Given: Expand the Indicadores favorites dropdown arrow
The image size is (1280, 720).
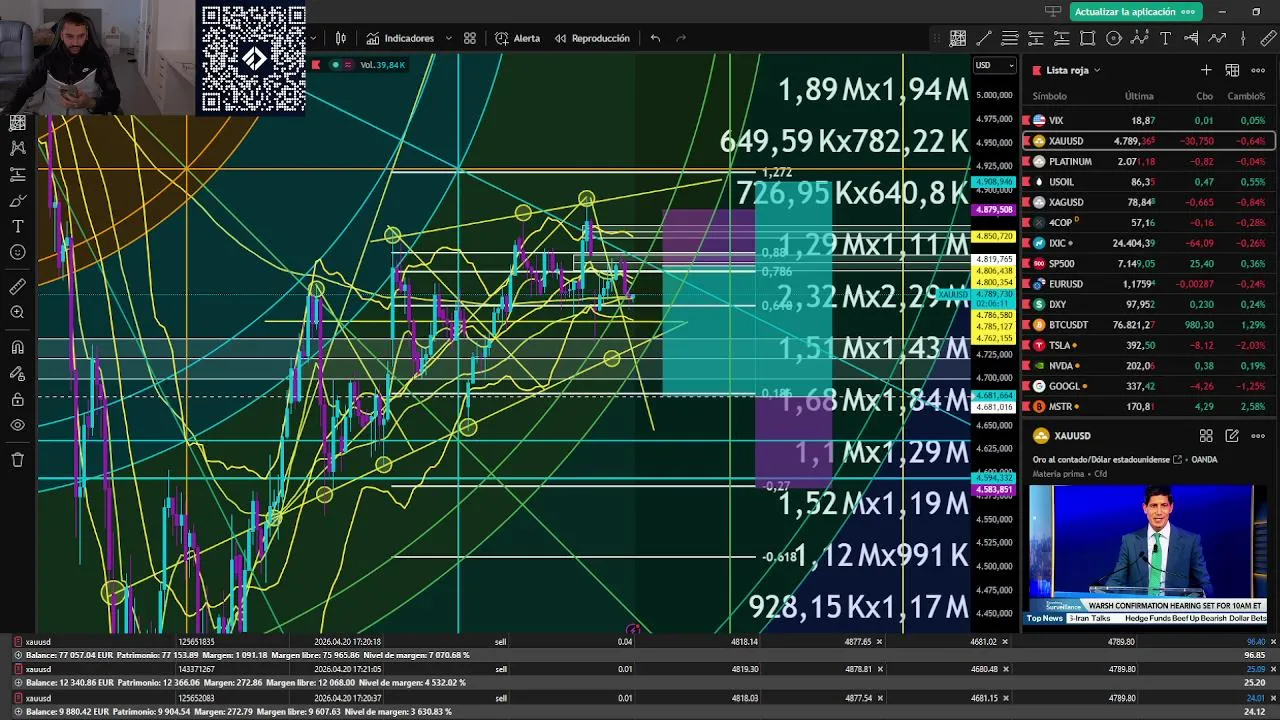Looking at the screenshot, I should tap(448, 38).
